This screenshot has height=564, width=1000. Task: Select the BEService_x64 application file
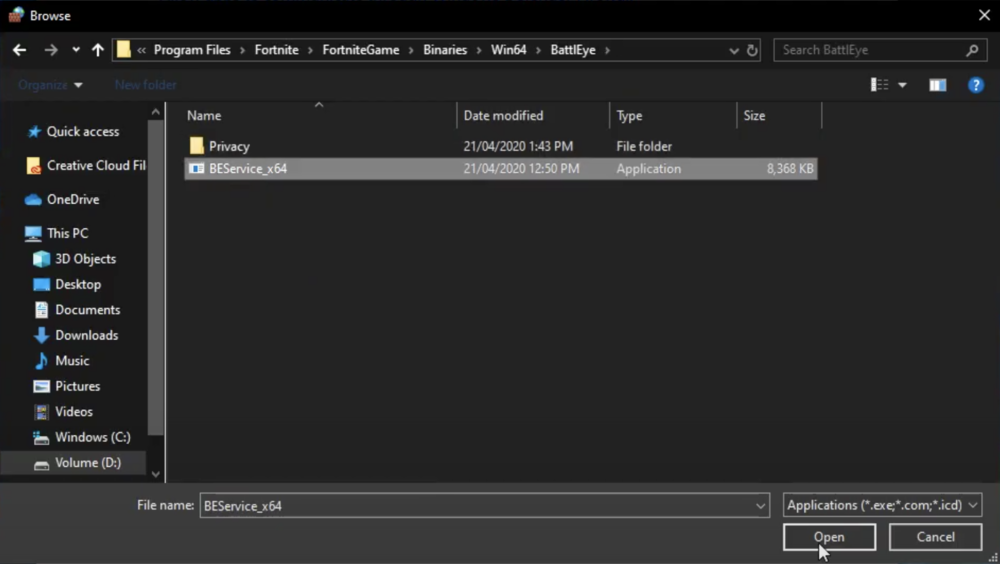(x=248, y=169)
